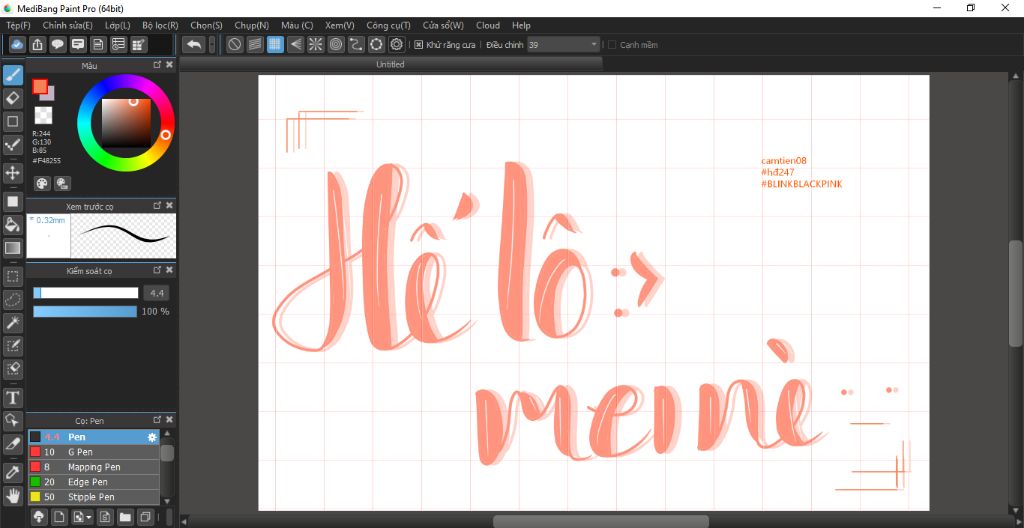The height and width of the screenshot is (528, 1024).
Task: Click the brush size slider bar
Action: coord(86,293)
